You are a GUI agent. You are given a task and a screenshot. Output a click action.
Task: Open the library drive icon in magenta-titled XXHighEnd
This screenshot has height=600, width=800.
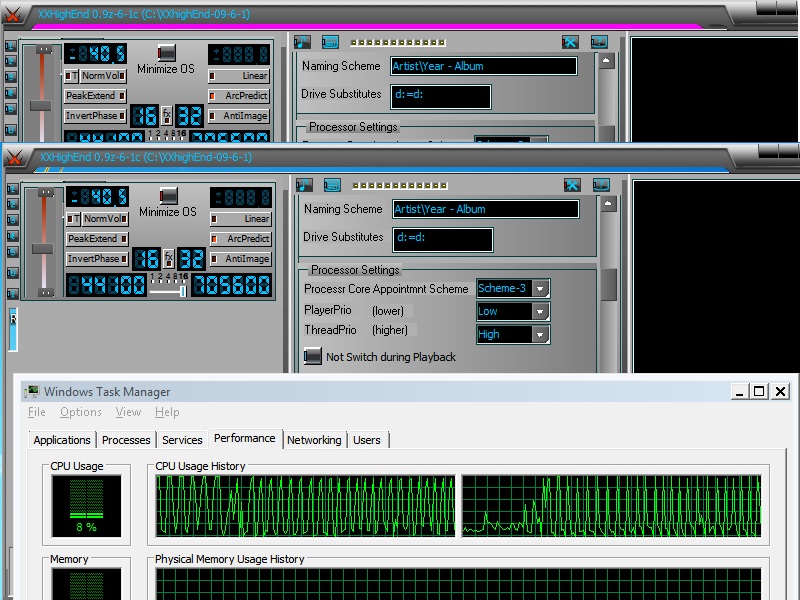click(330, 42)
